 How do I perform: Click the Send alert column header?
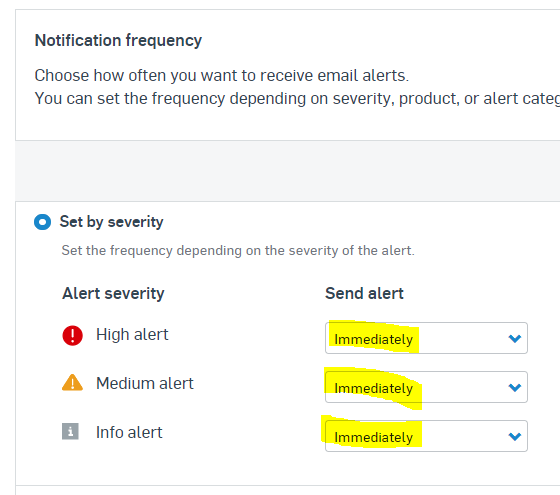click(x=364, y=293)
